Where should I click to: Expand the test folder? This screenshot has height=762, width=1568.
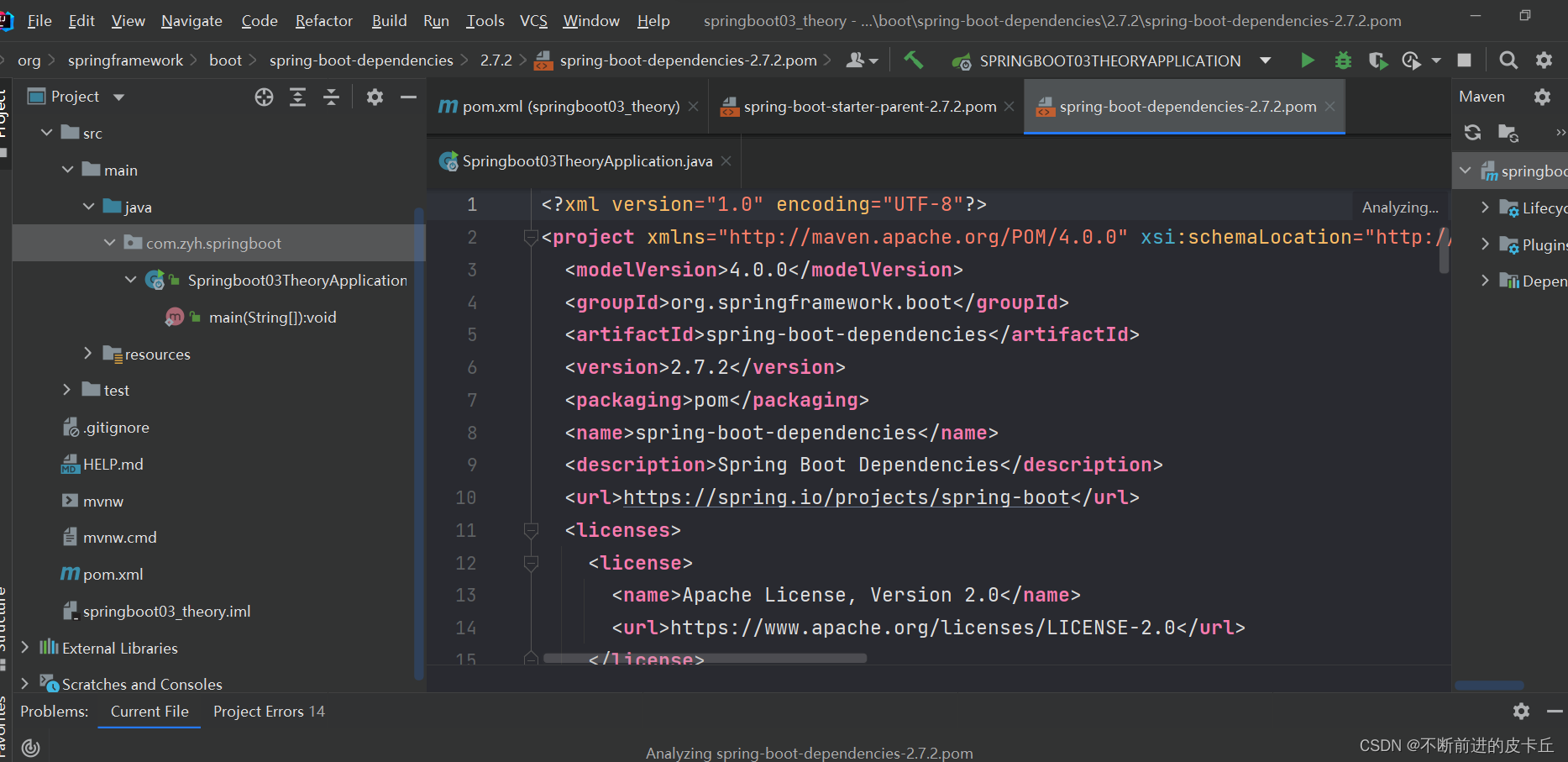point(67,390)
